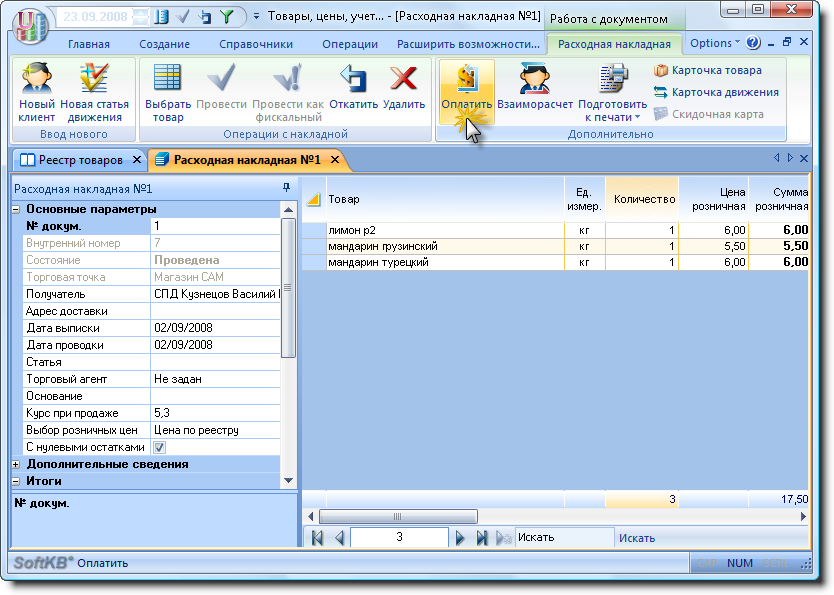
Task: Click the red Удалить cross icon
Action: [403, 78]
